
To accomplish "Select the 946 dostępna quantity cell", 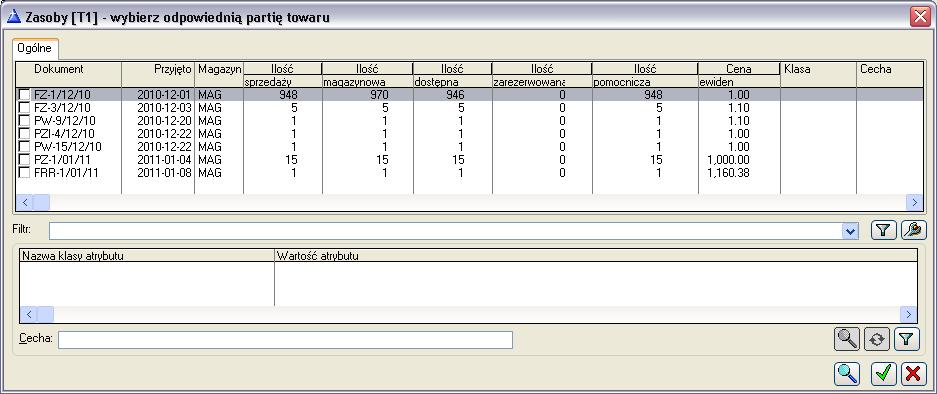I will 455,94.
